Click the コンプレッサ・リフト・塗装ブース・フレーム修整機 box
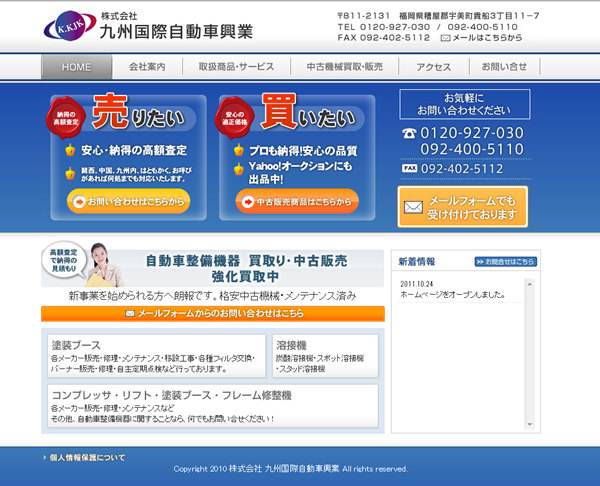 [213, 406]
